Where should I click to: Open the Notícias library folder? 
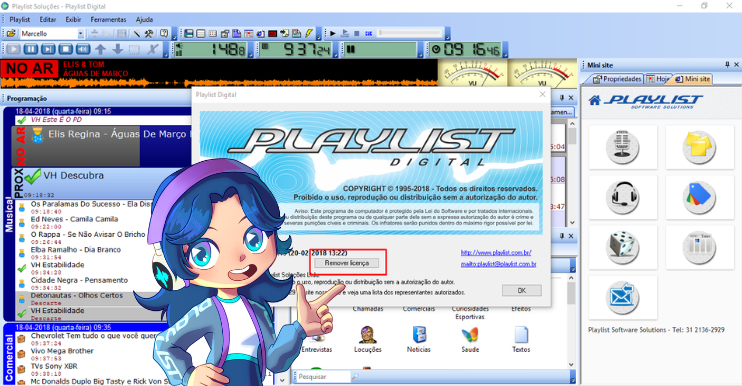point(419,340)
